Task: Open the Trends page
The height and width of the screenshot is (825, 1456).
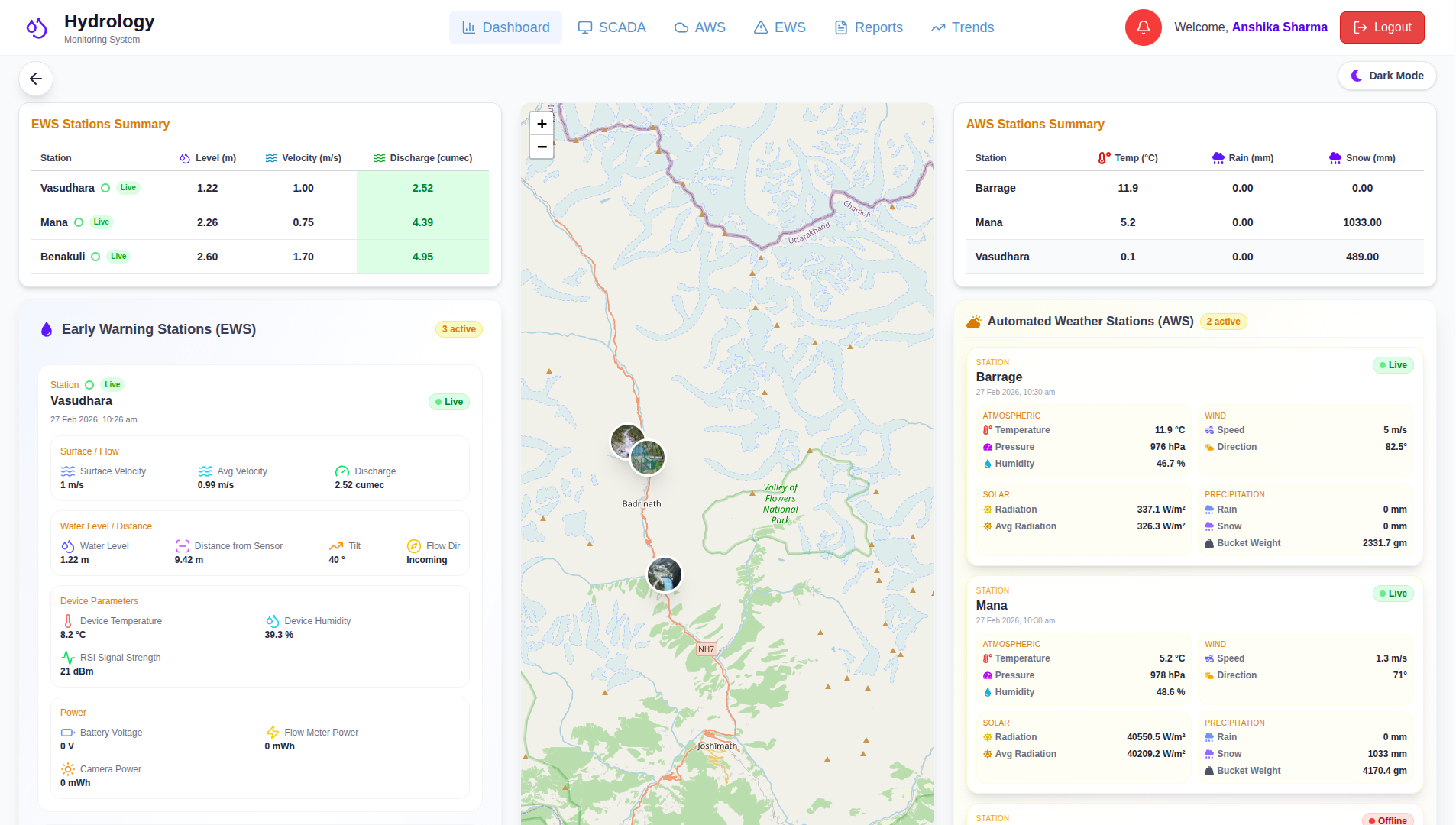Action: [962, 27]
